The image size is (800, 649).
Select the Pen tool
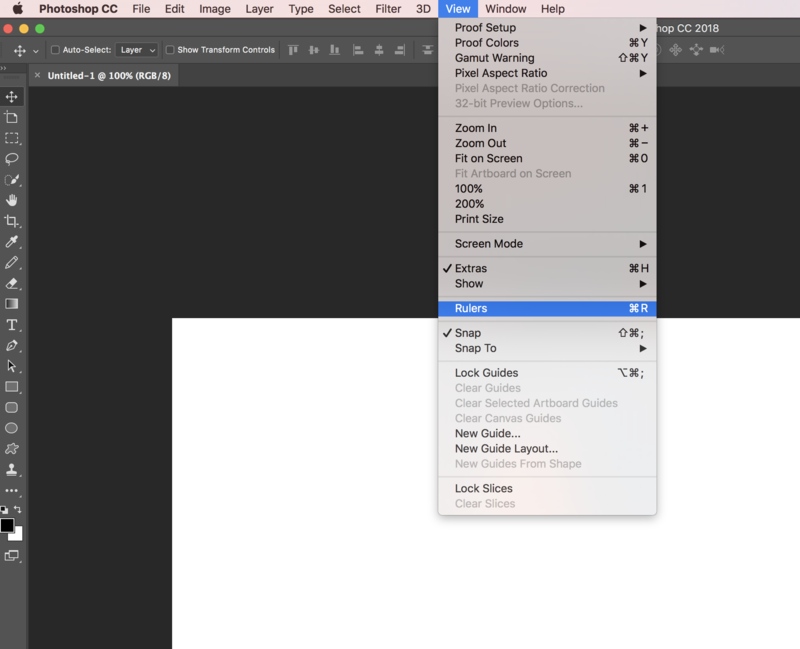(11, 345)
